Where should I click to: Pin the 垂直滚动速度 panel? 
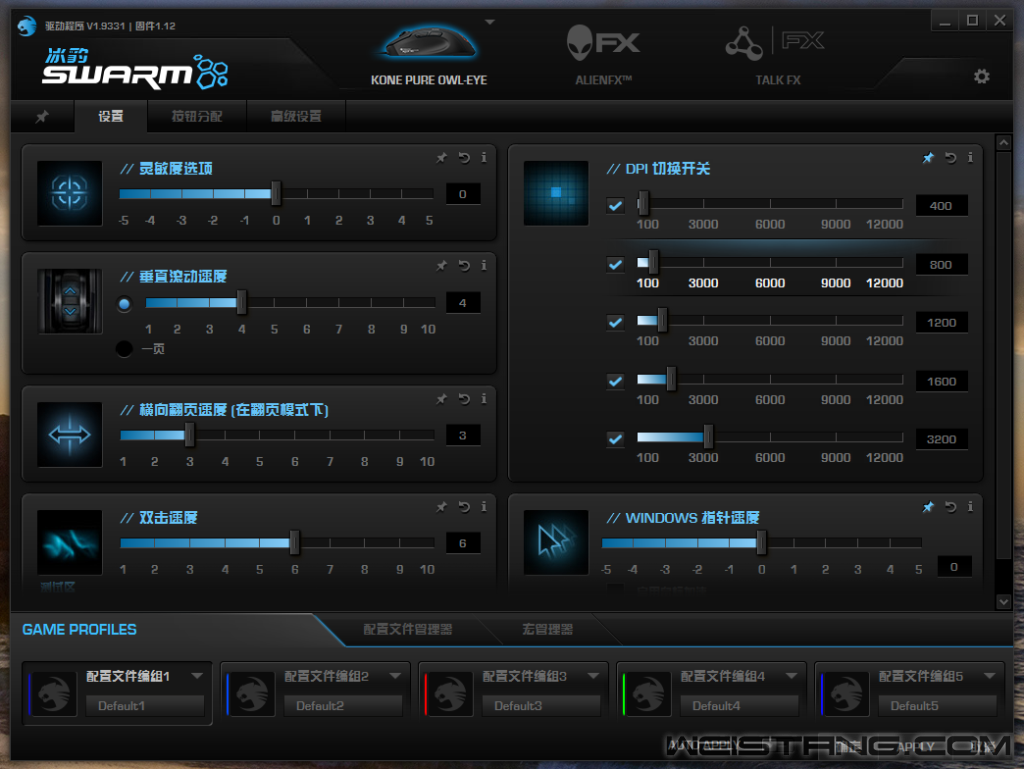(x=441, y=265)
